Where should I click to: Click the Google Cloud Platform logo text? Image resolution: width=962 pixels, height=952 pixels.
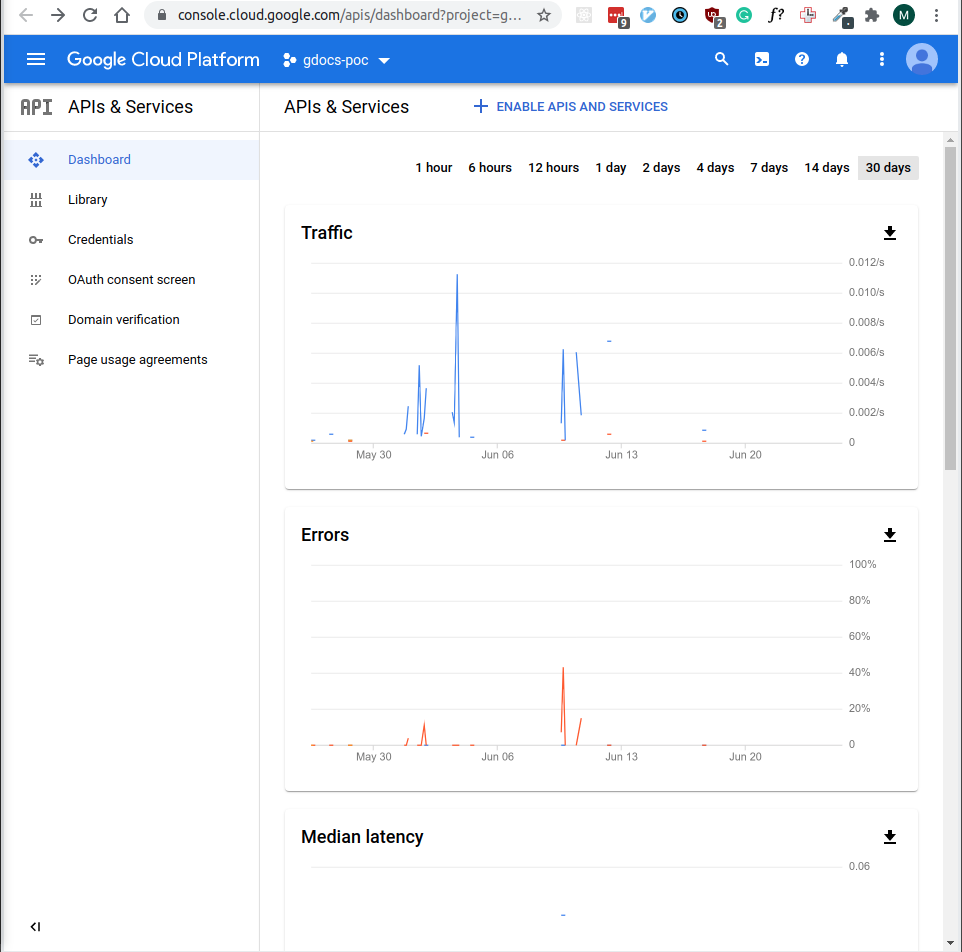pyautogui.click(x=163, y=60)
